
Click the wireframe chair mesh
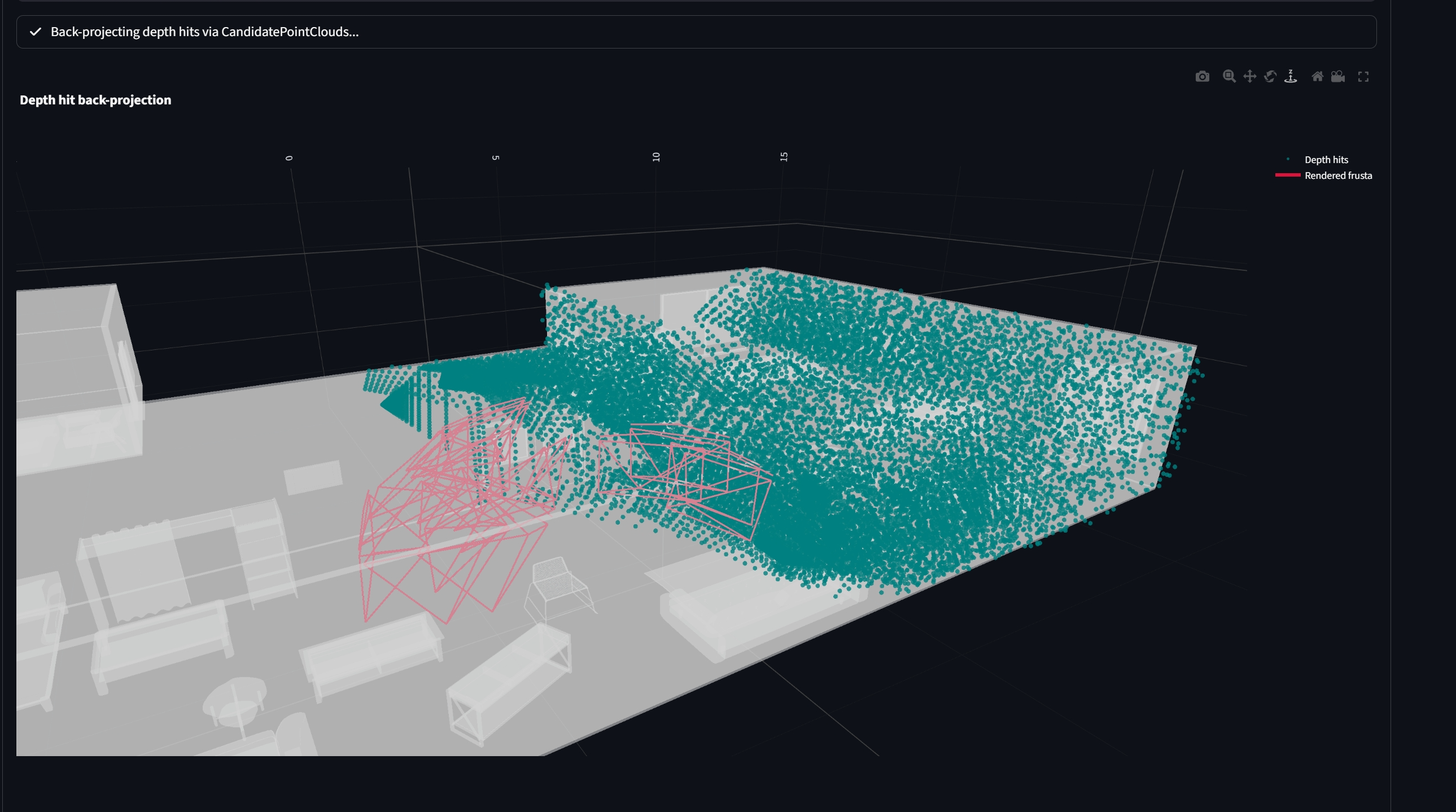tap(556, 587)
